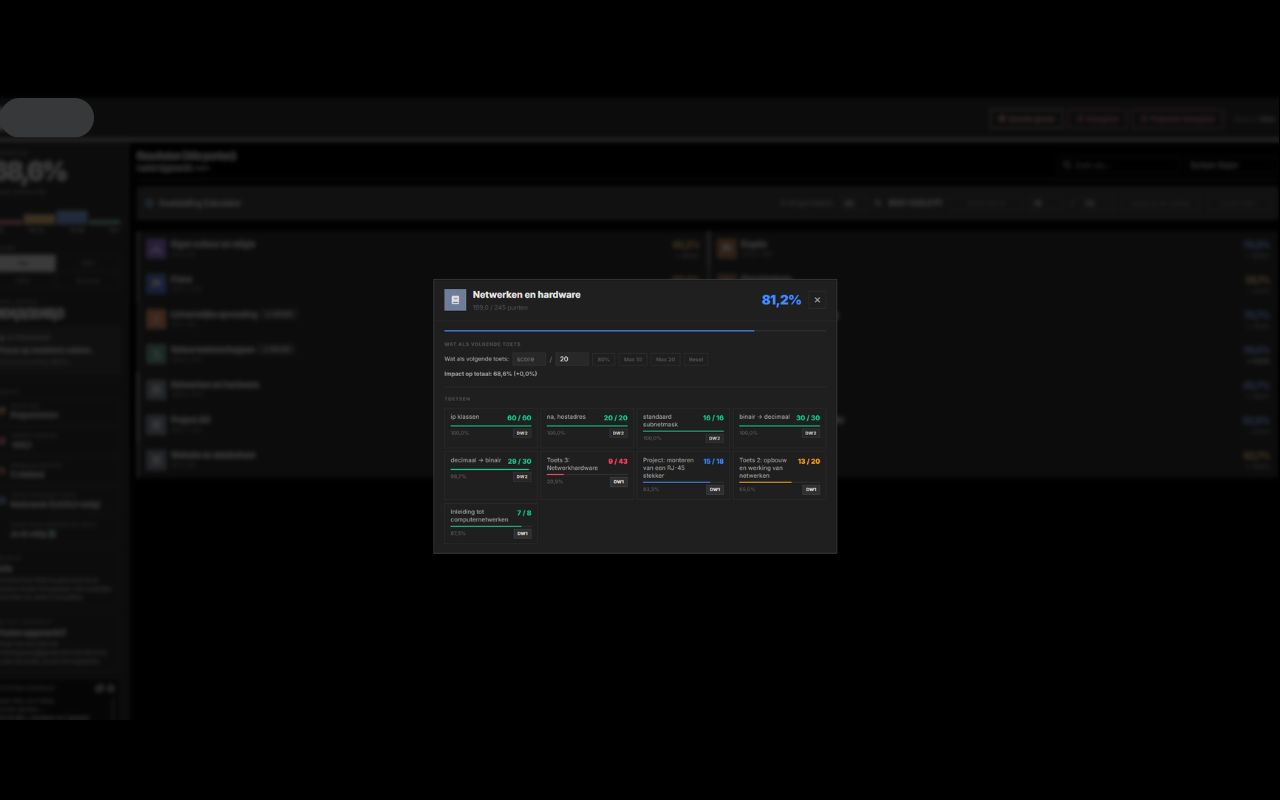Image resolution: width=1280 pixels, height=800 pixels.
Task: Click the red progress bar of Toets 3
Action: 555,475
